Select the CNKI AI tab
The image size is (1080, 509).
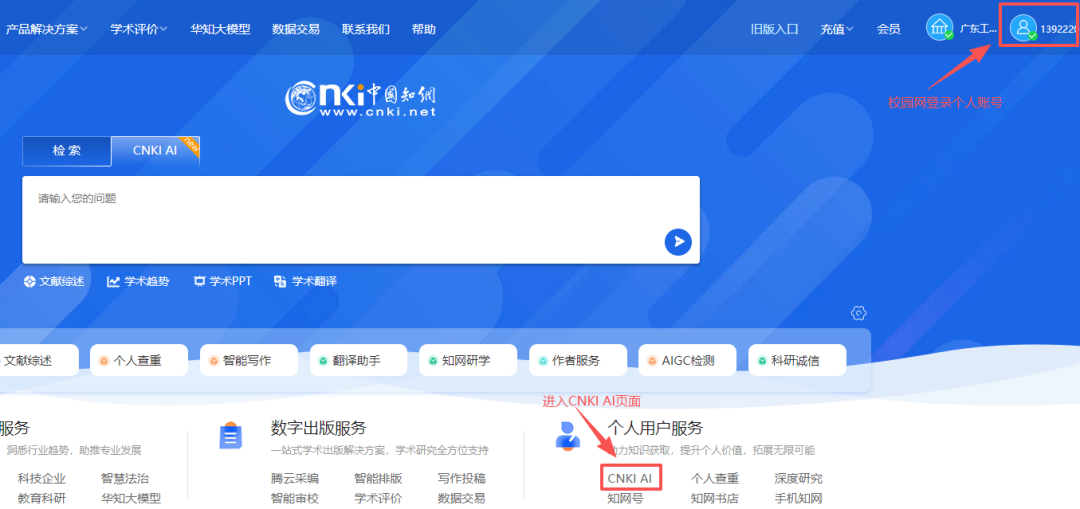pyautogui.click(x=155, y=151)
